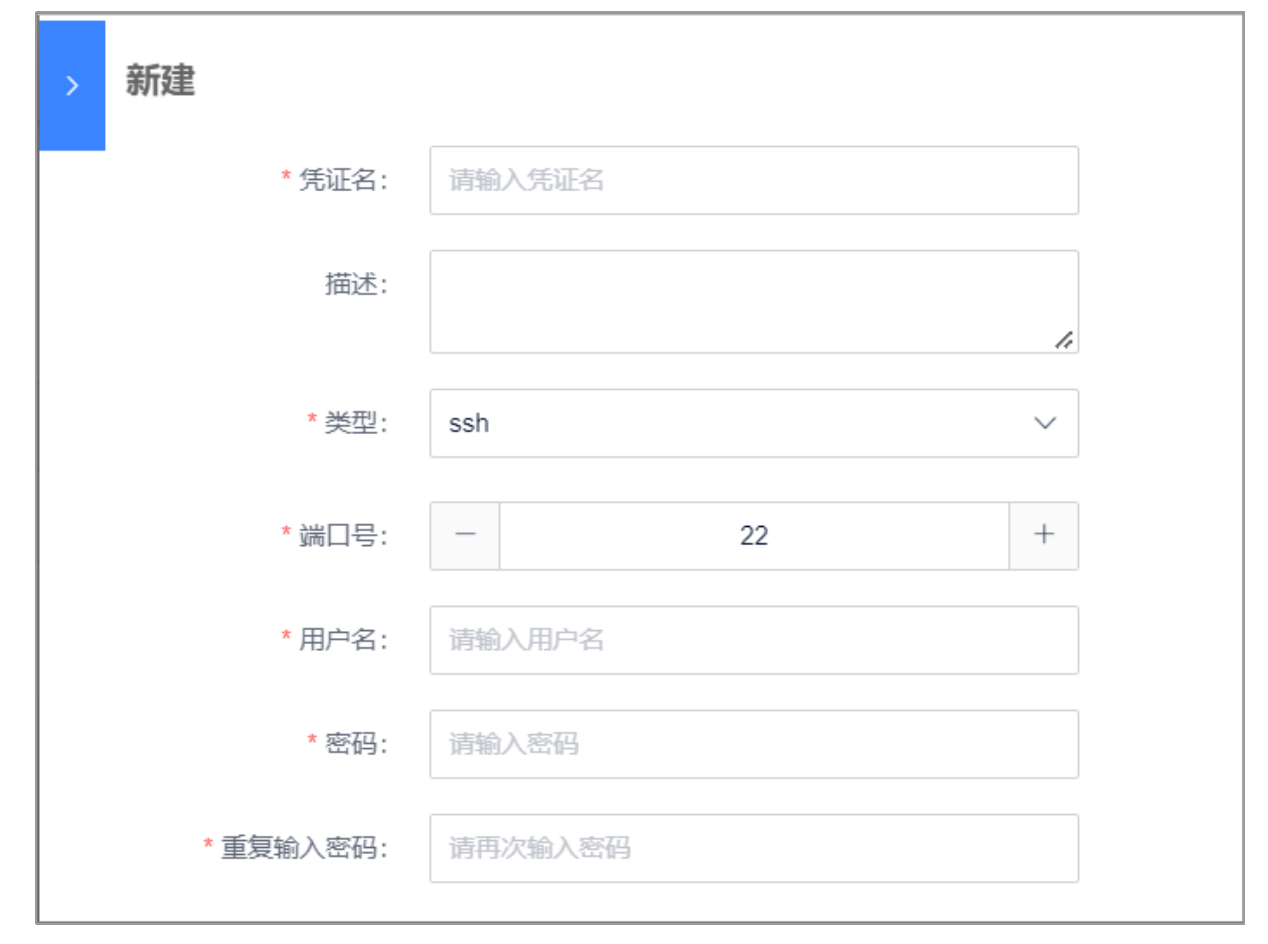The height and width of the screenshot is (944, 1268).
Task: Click the plus icon to increase port number
Action: 1044,536
